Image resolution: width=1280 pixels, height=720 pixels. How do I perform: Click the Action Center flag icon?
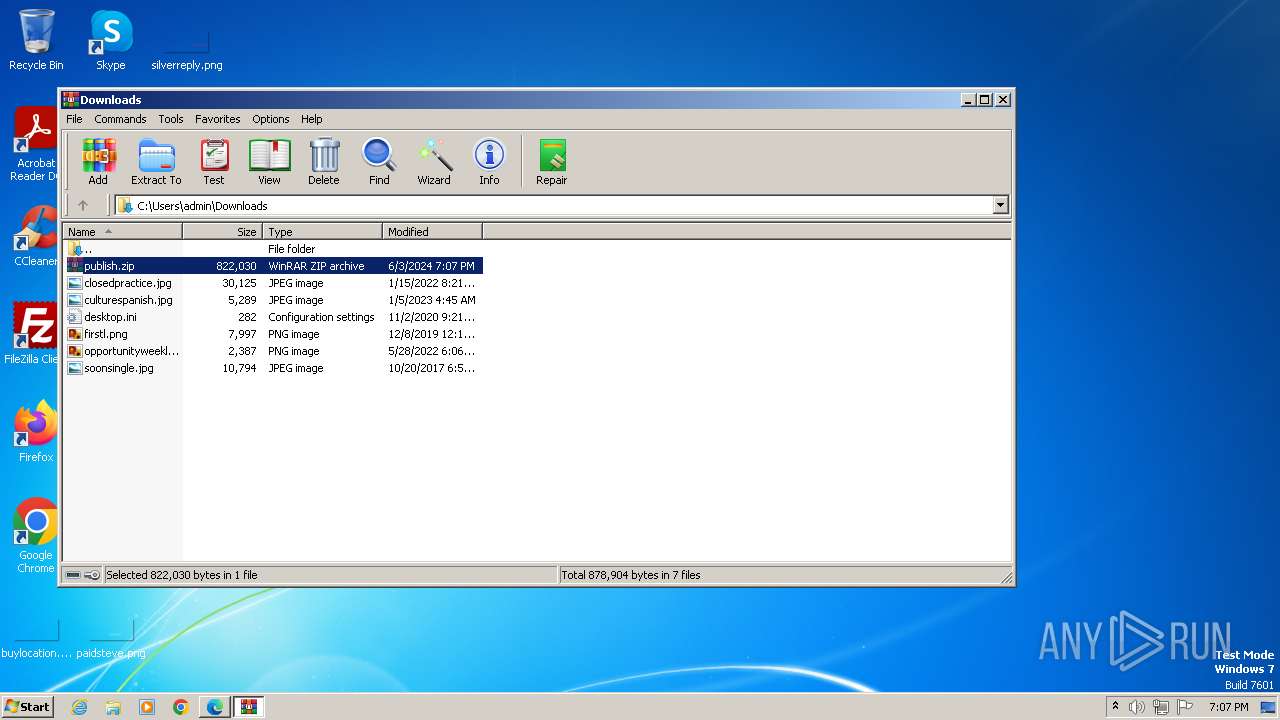pos(1185,707)
